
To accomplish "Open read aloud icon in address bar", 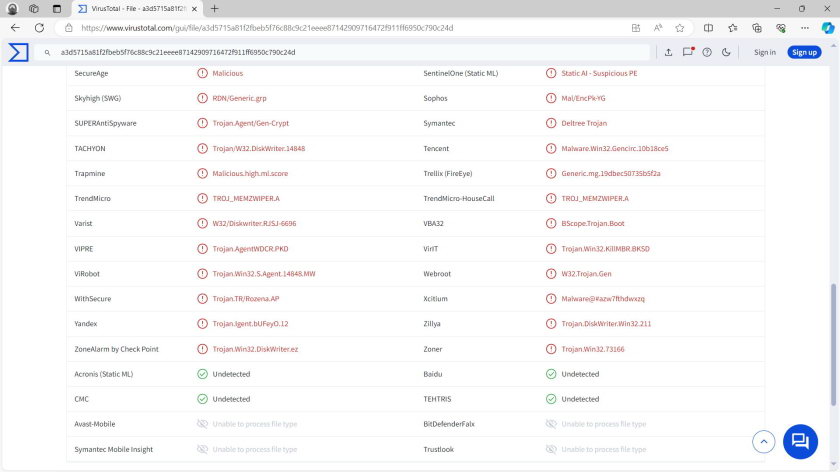I will (x=657, y=28).
